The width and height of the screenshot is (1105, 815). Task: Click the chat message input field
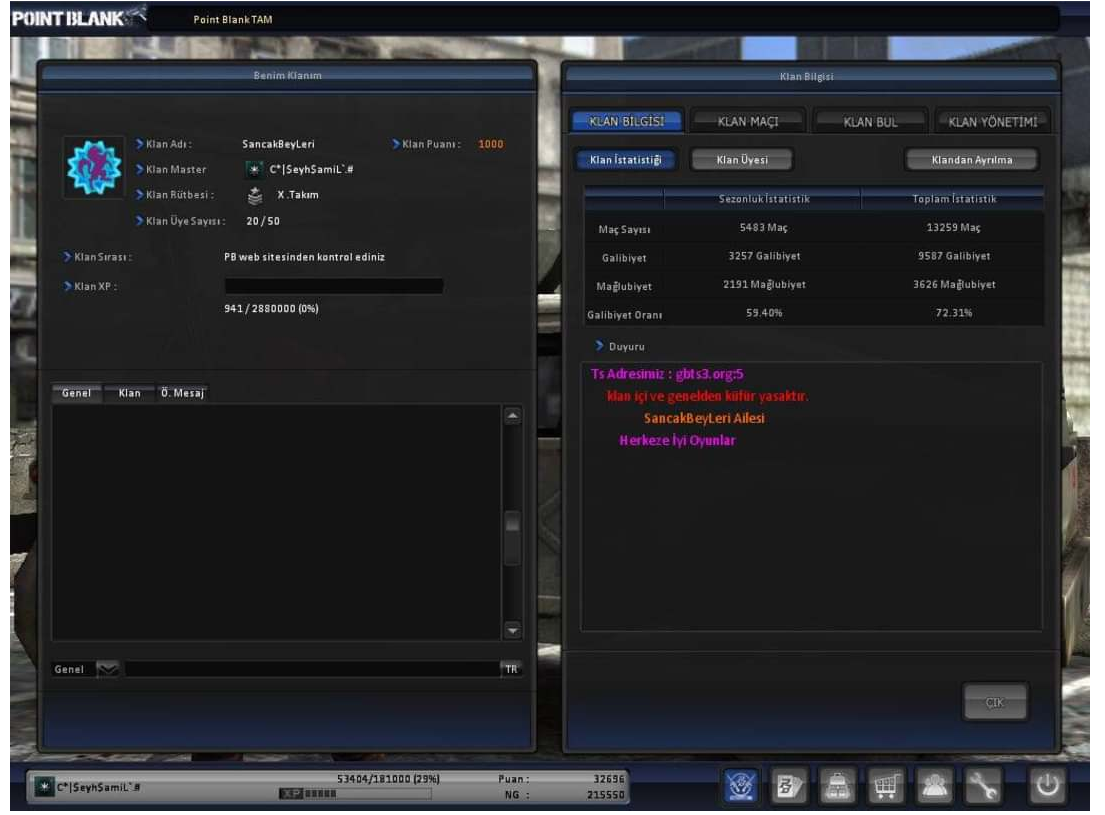coord(311,668)
